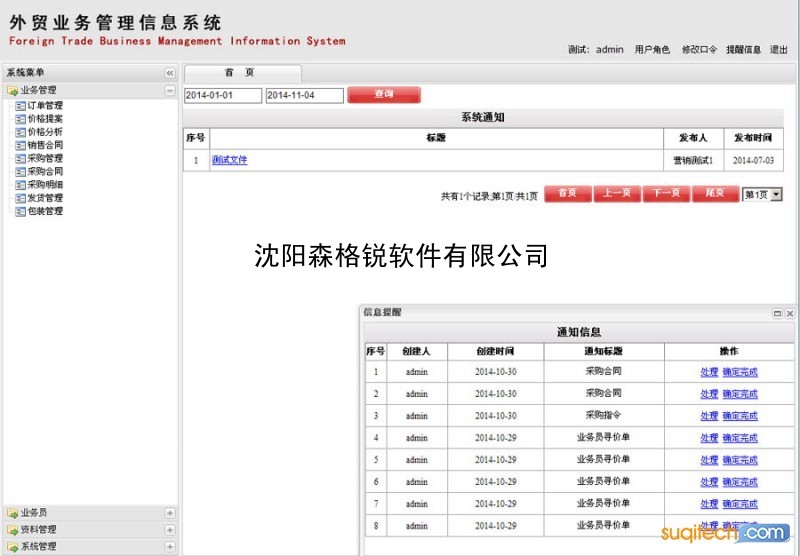
Task: Expand the 资料管理 section
Action: pos(170,529)
